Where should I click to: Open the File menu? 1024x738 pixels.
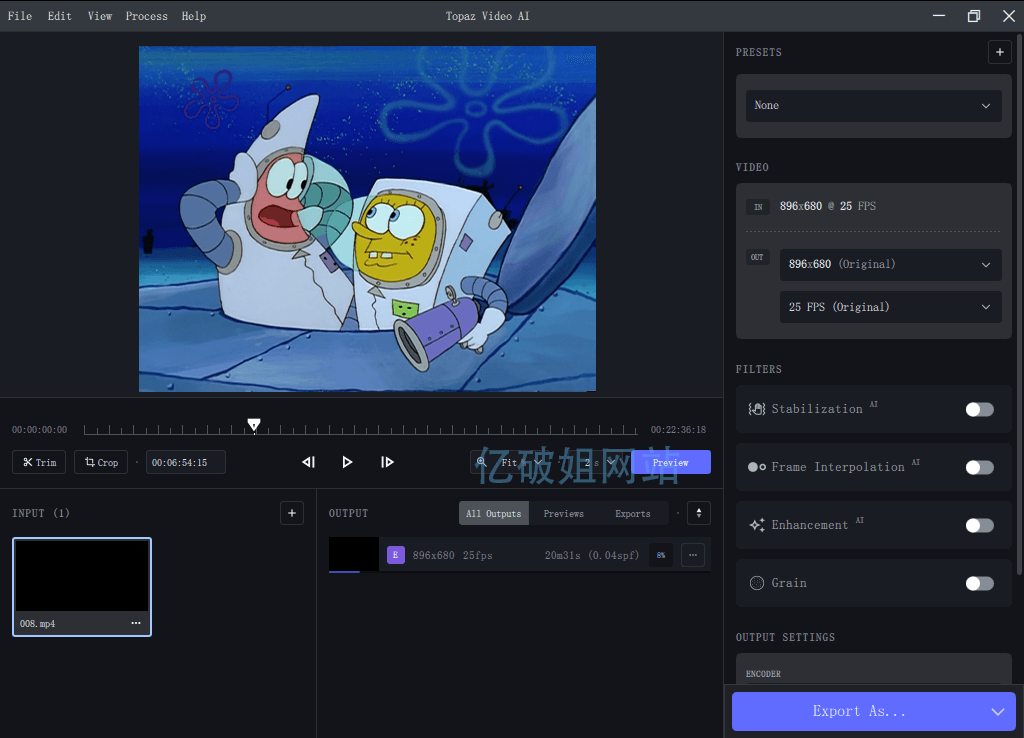pos(20,16)
